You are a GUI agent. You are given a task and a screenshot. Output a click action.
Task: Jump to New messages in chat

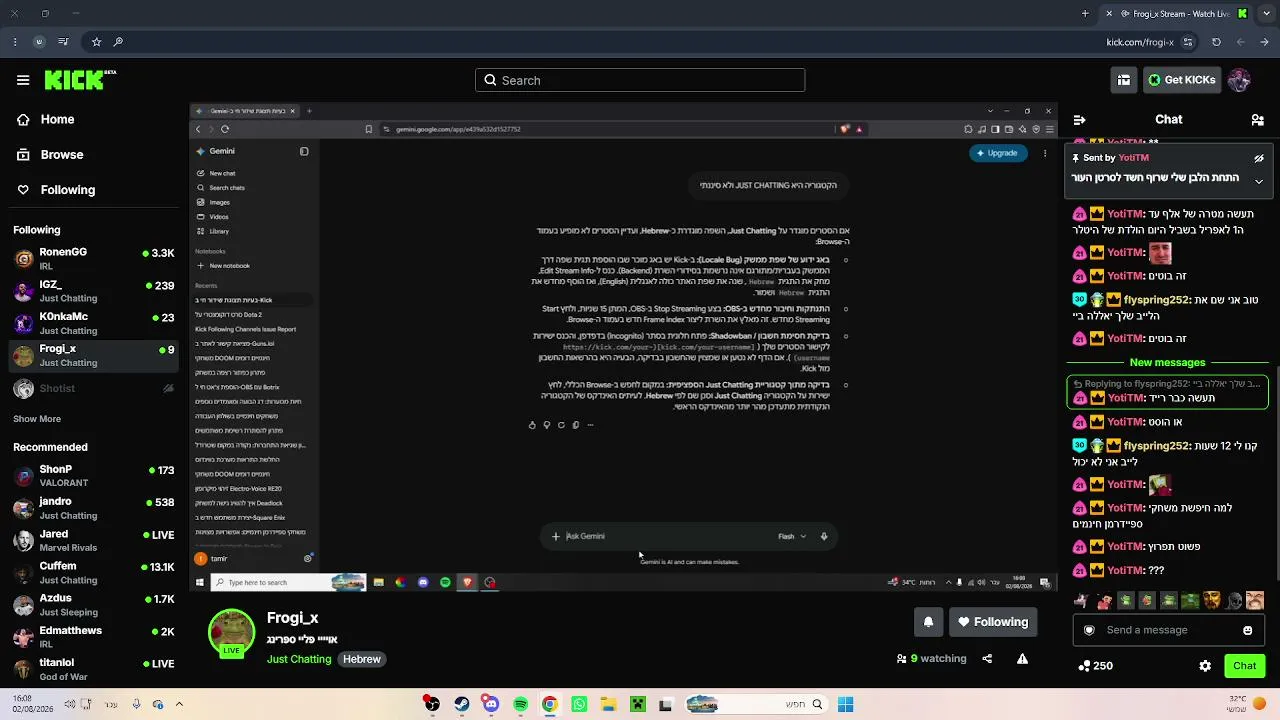(1167, 362)
